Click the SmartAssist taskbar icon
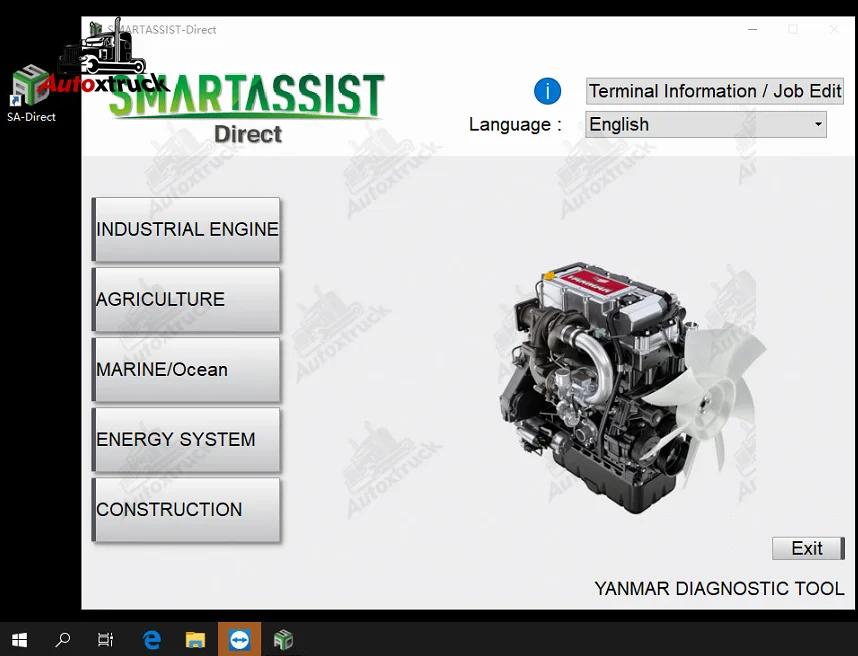This screenshot has width=858, height=656. (x=283, y=639)
